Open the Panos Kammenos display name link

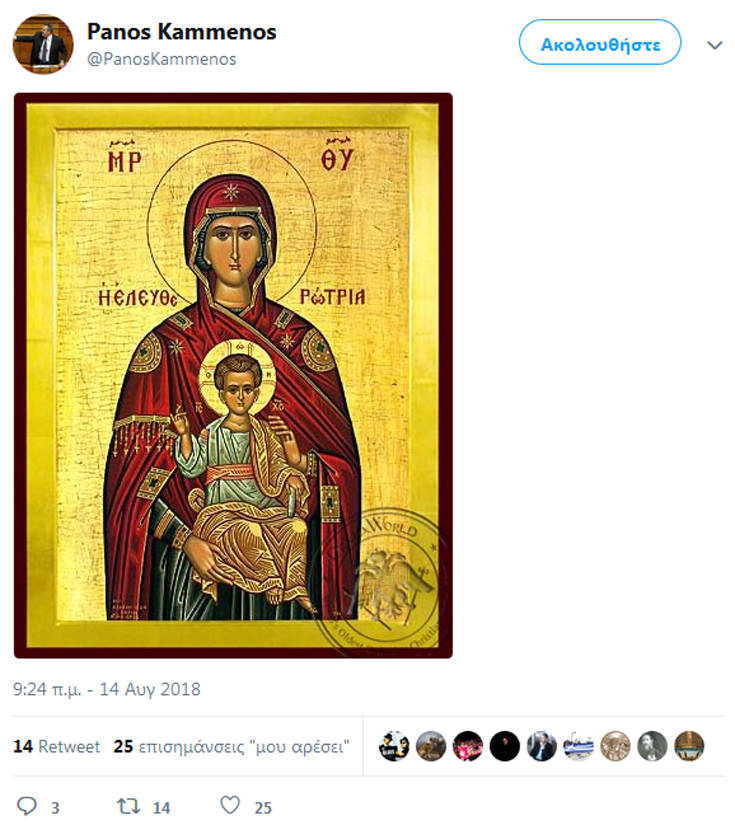182,32
